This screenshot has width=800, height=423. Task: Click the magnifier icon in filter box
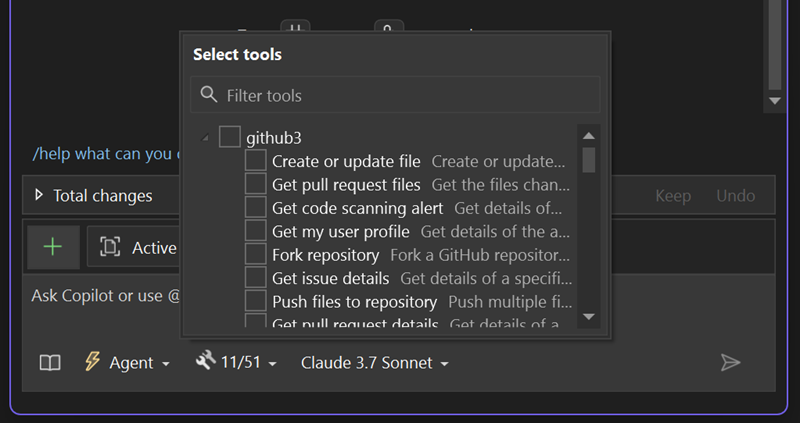(x=209, y=95)
